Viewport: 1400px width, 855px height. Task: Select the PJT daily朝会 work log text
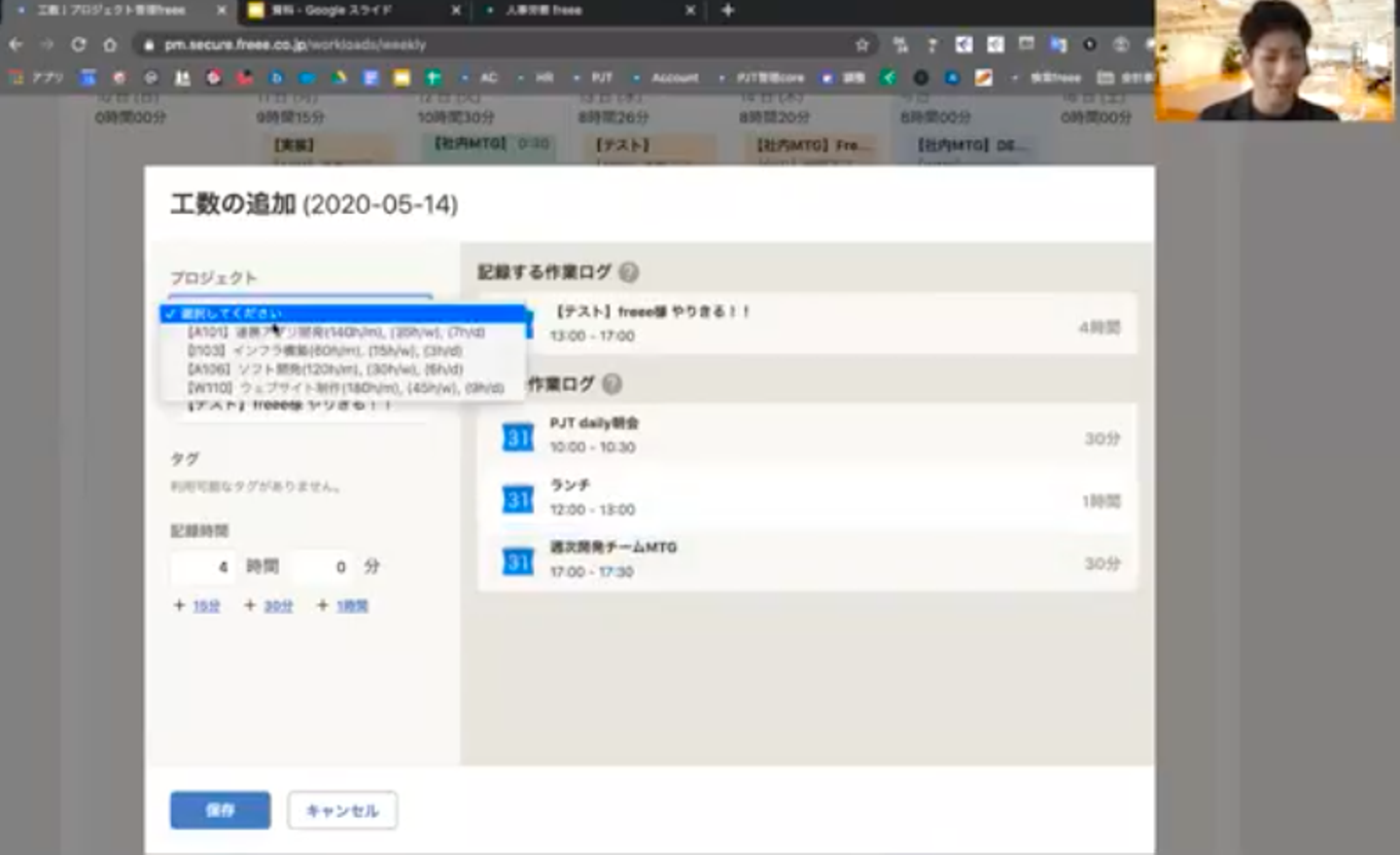(594, 423)
